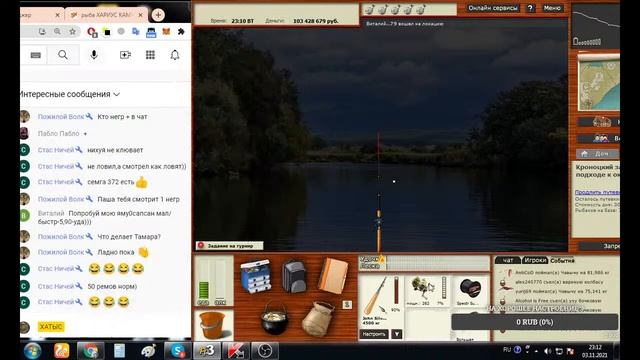Click the line tension indicator bar

tap(424, 263)
